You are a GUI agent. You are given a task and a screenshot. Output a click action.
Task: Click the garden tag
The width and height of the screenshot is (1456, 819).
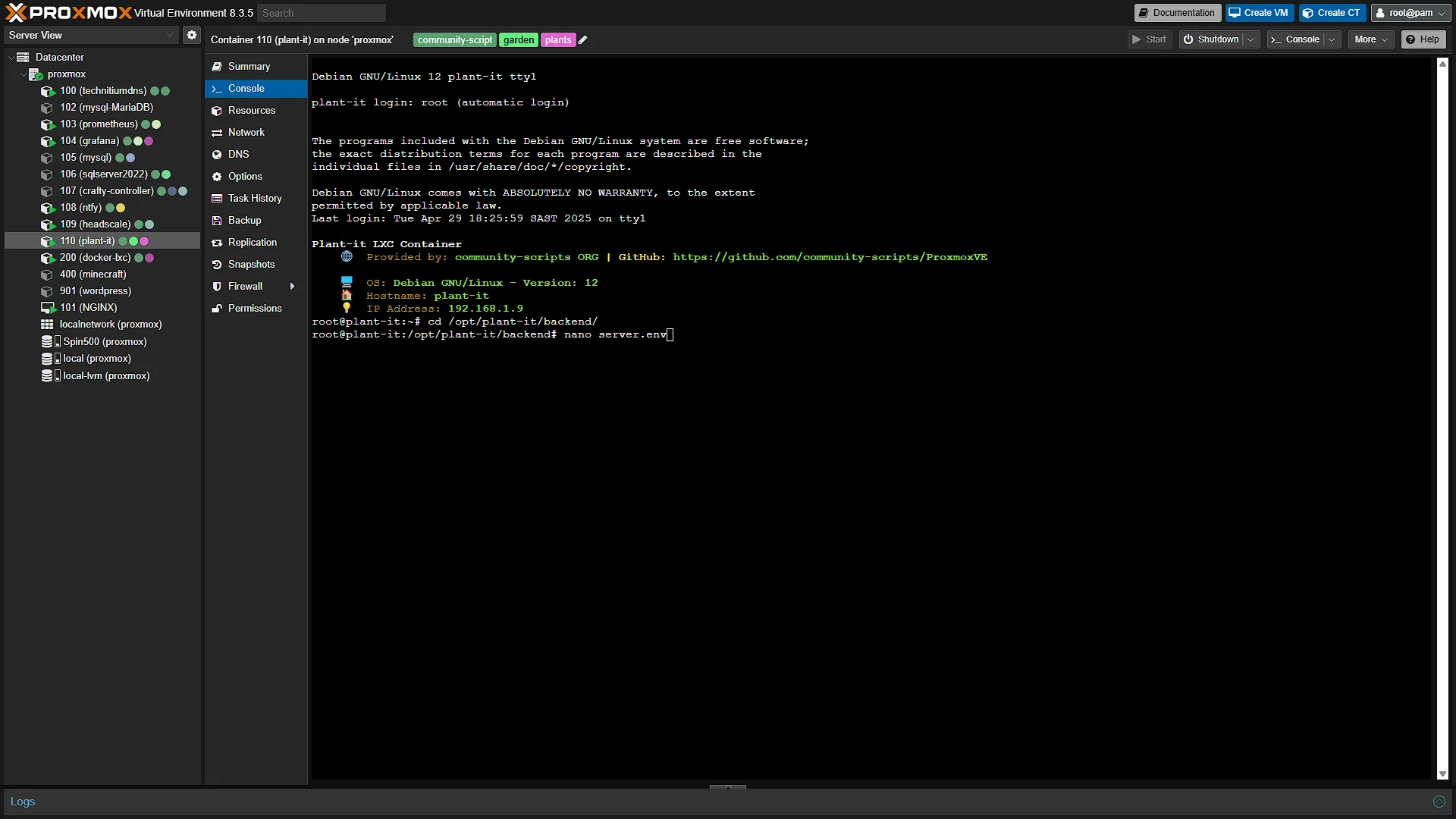(x=519, y=40)
